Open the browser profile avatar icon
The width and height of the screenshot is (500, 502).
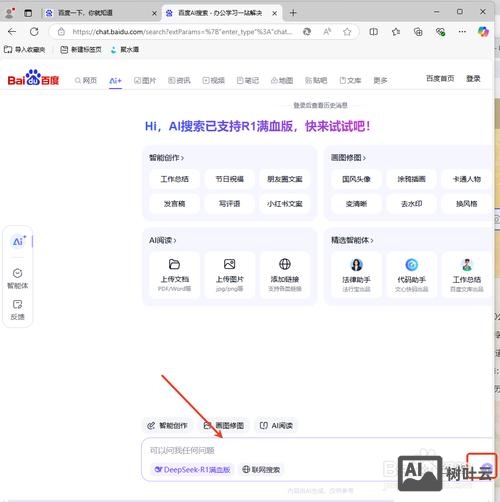tap(10, 13)
